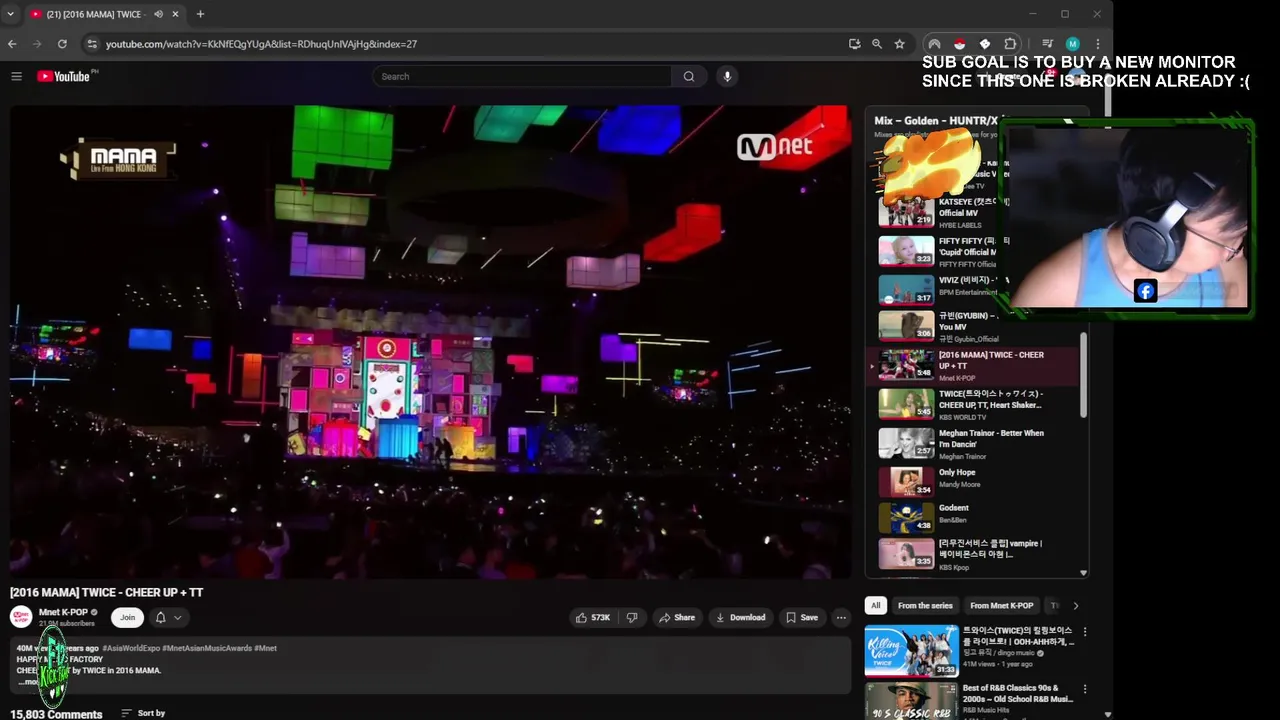Select the All filter chip
The width and height of the screenshot is (1280, 720).
point(876,606)
